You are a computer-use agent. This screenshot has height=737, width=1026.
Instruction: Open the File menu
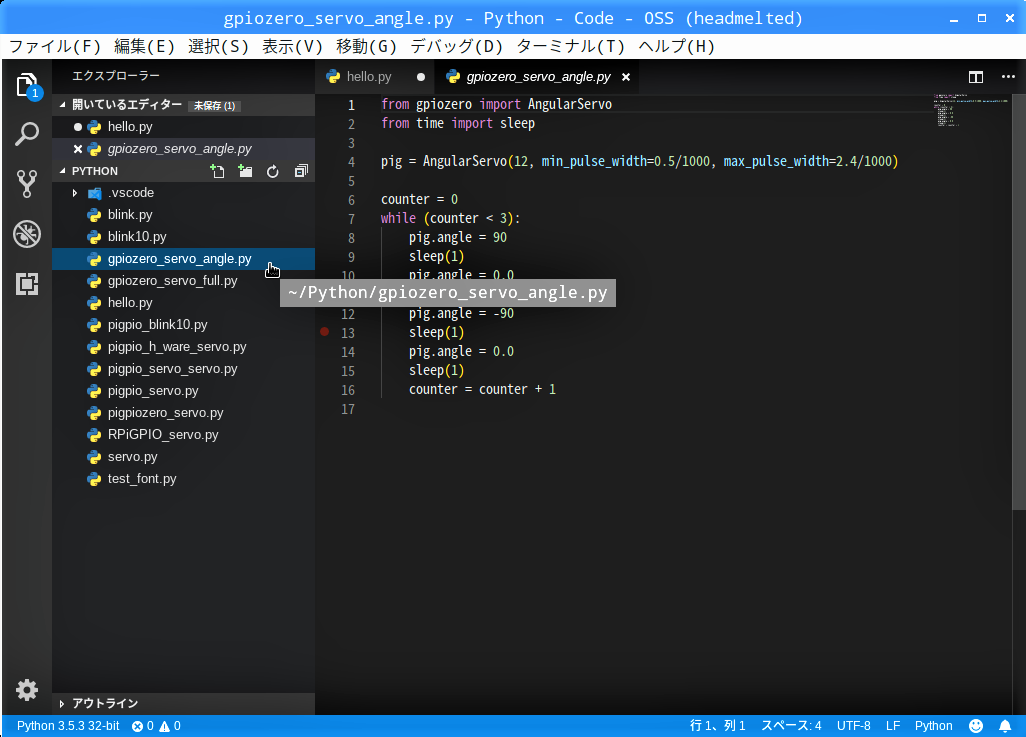[55, 46]
